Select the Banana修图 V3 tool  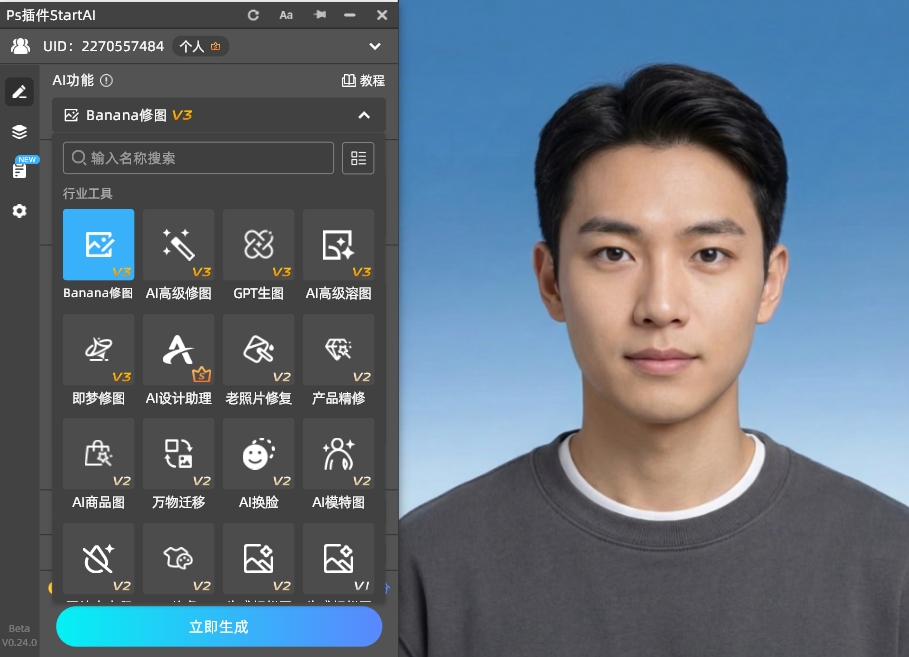[x=98, y=245]
